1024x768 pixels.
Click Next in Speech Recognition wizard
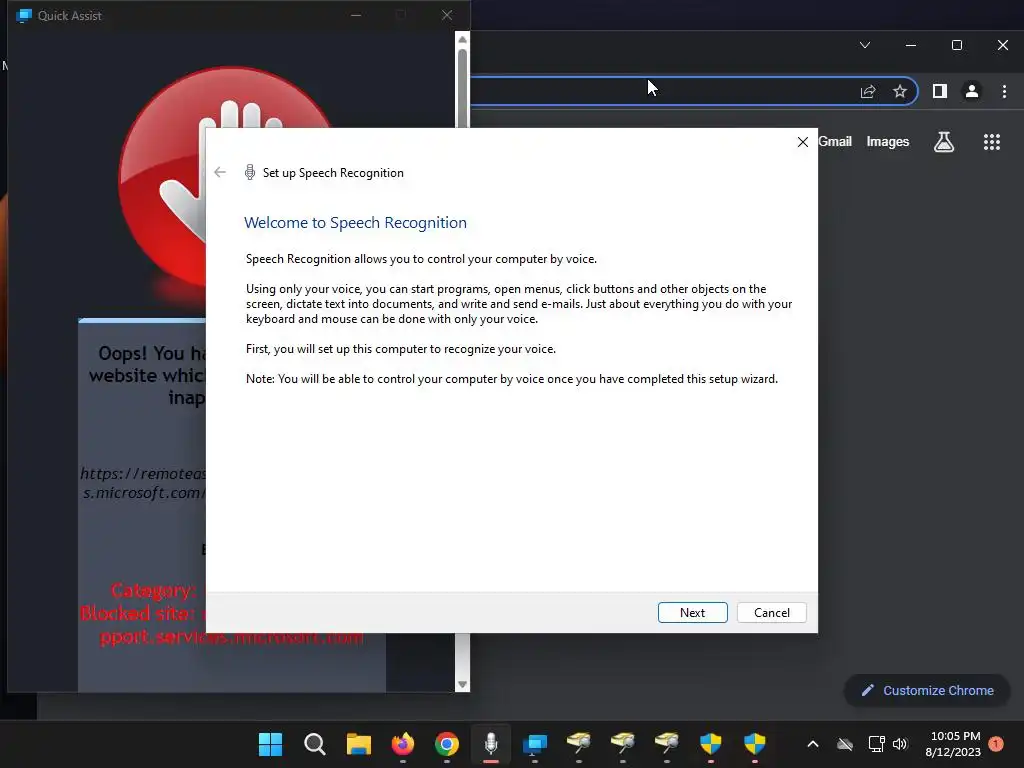692,613
